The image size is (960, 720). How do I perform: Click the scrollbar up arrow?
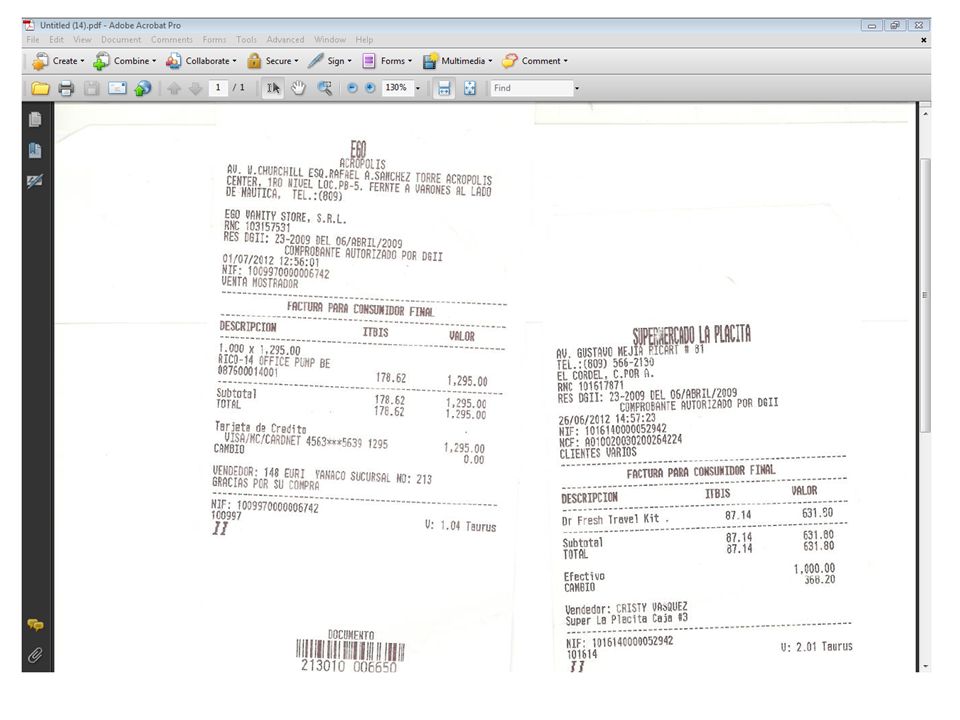click(x=926, y=114)
